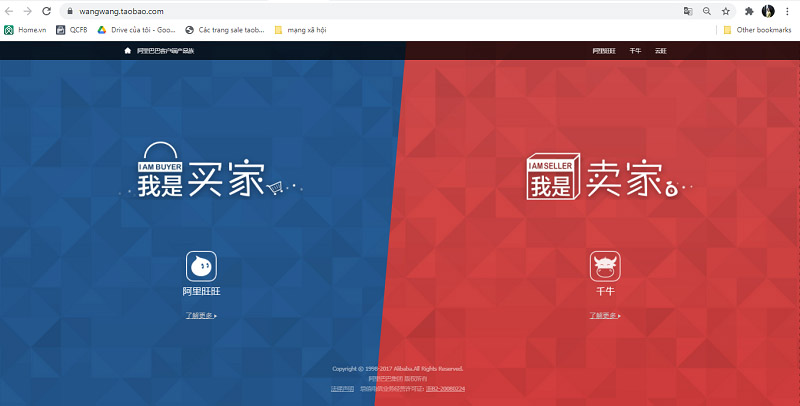Click 阿里巴巴客户端产品族 header link
This screenshot has width=800, height=406.
coord(166,50)
